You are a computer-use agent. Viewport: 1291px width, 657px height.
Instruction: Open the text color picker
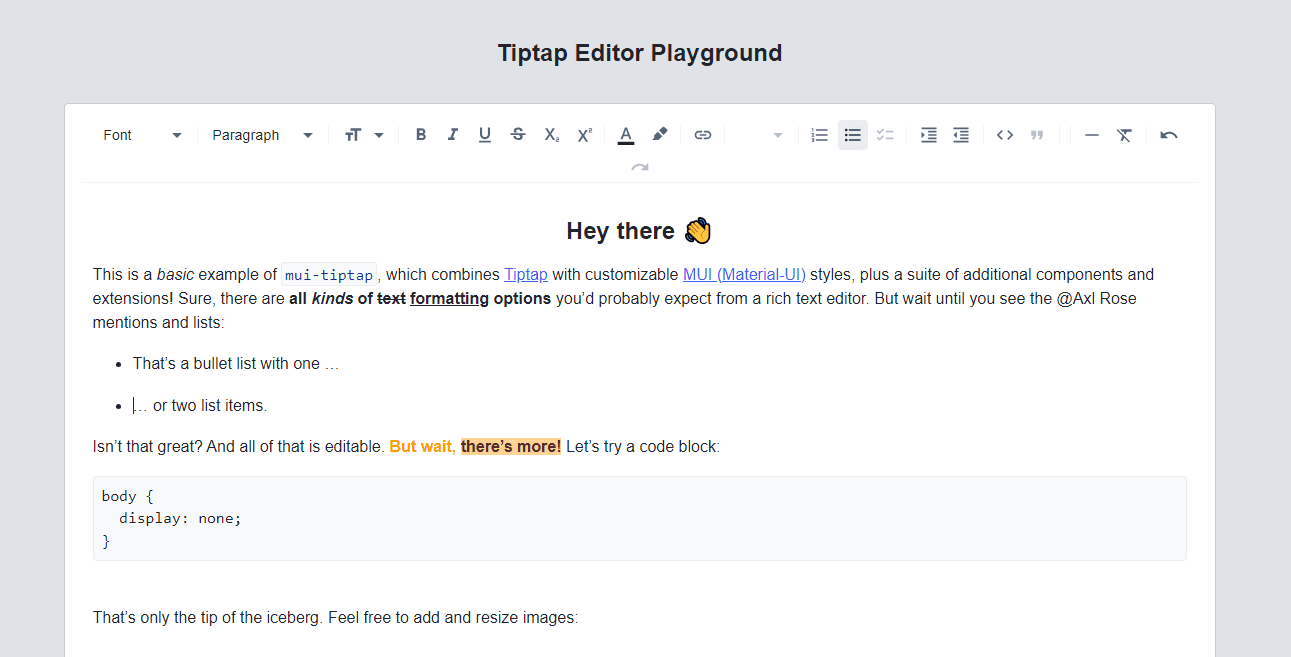pos(626,135)
